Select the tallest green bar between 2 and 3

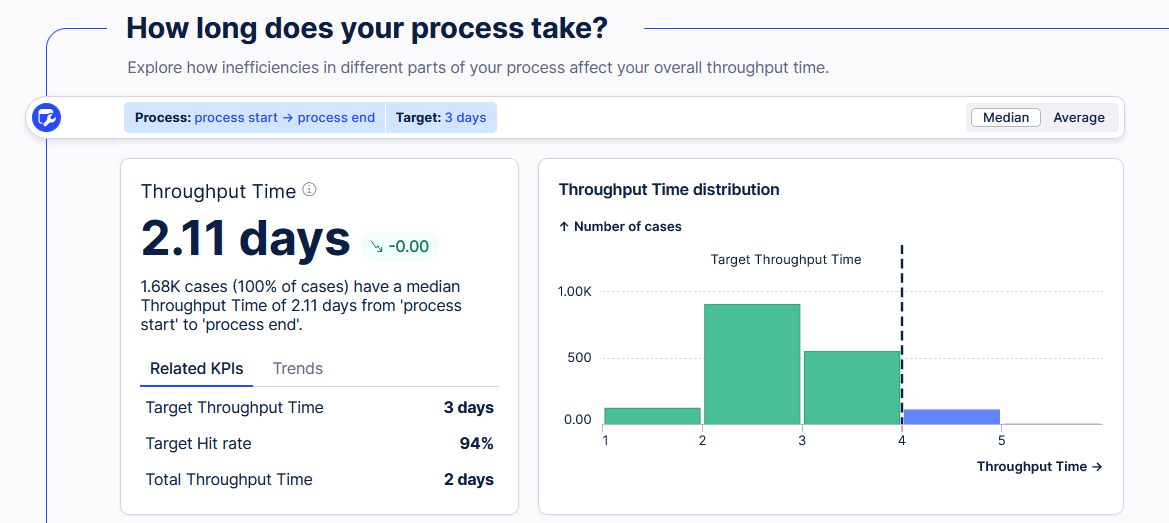tap(752, 364)
